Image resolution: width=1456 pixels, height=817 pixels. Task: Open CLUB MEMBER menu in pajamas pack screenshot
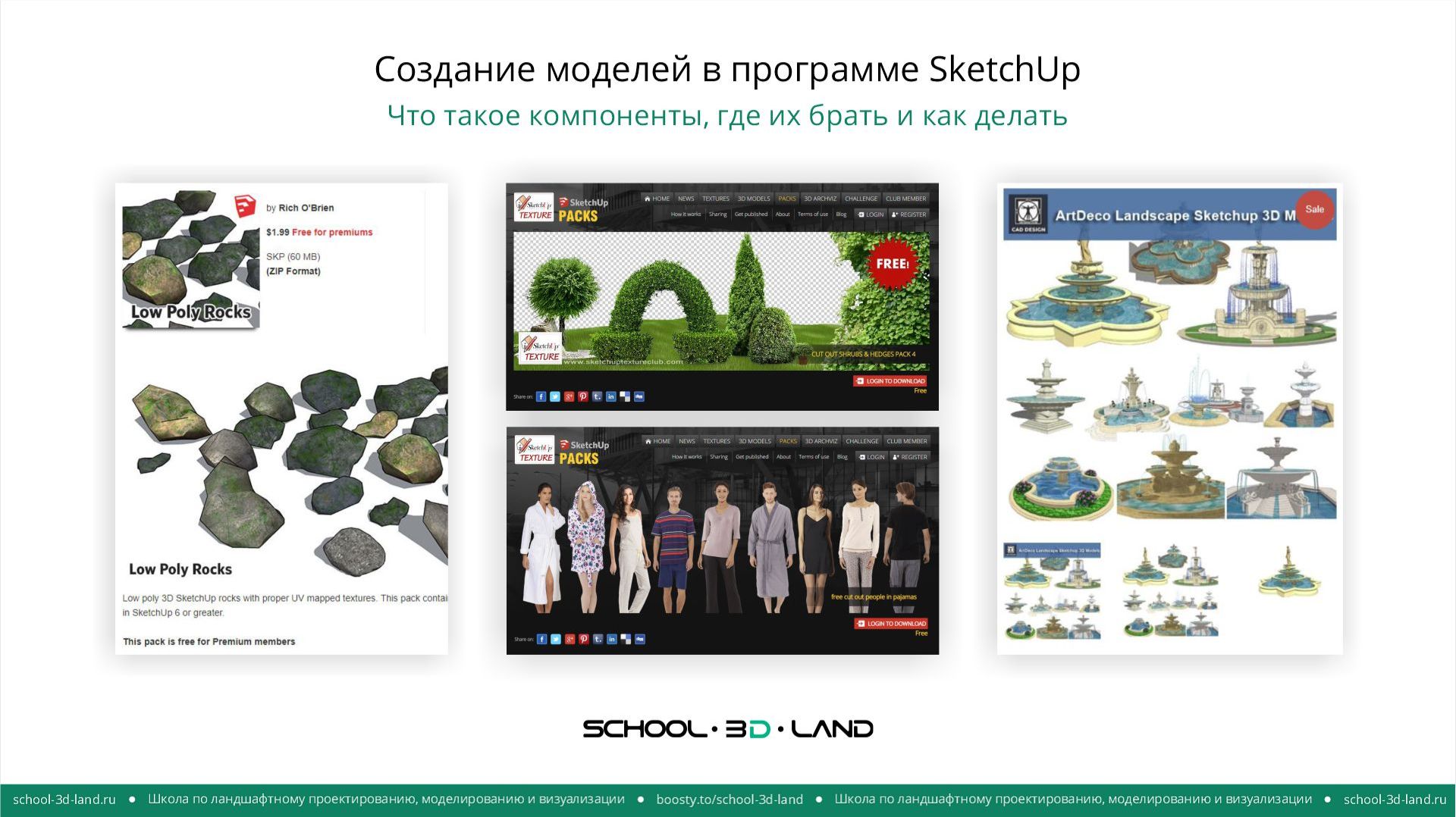[907, 441]
